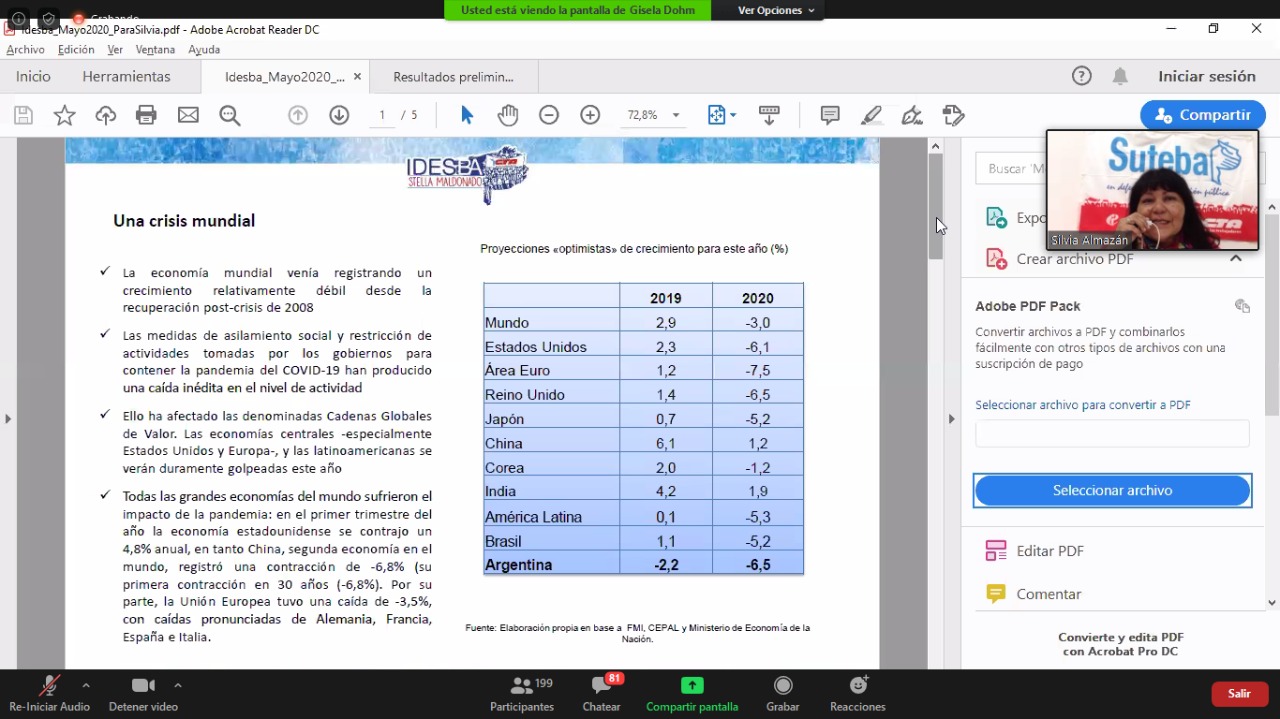
Task: Bookmark file with star icon
Action: pyautogui.click(x=65, y=115)
